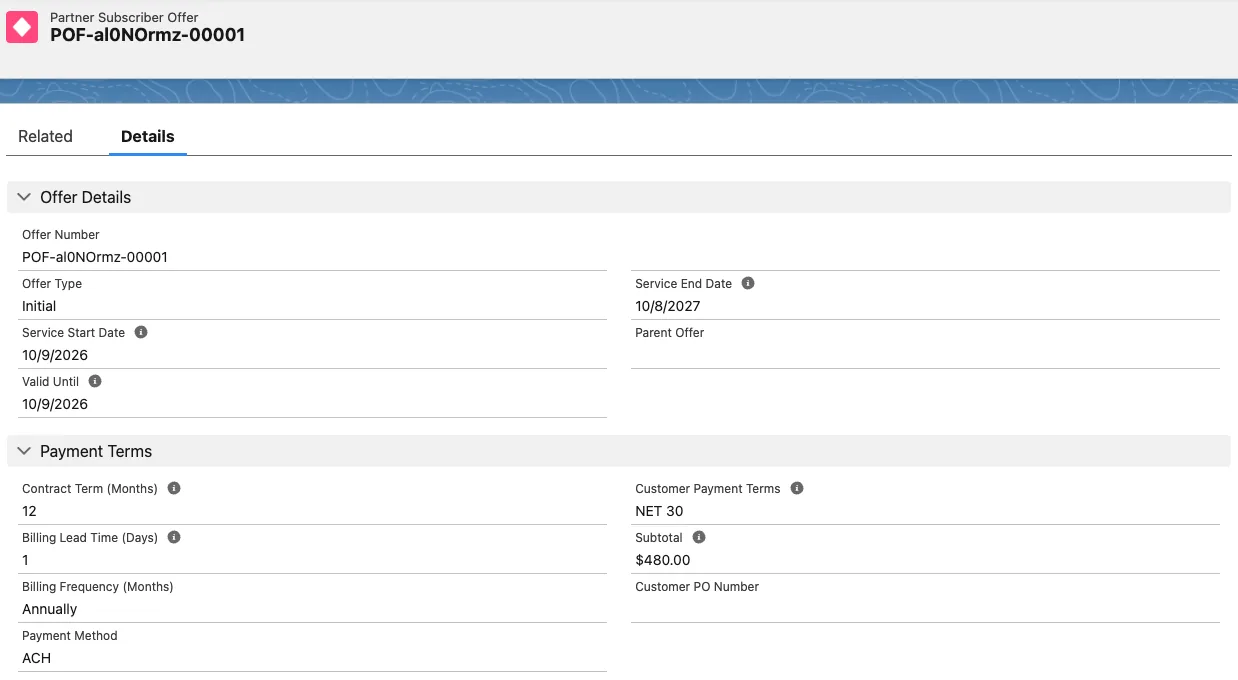1238x680 pixels.
Task: Click the Subtotal value $480.00
Action: pos(663,560)
